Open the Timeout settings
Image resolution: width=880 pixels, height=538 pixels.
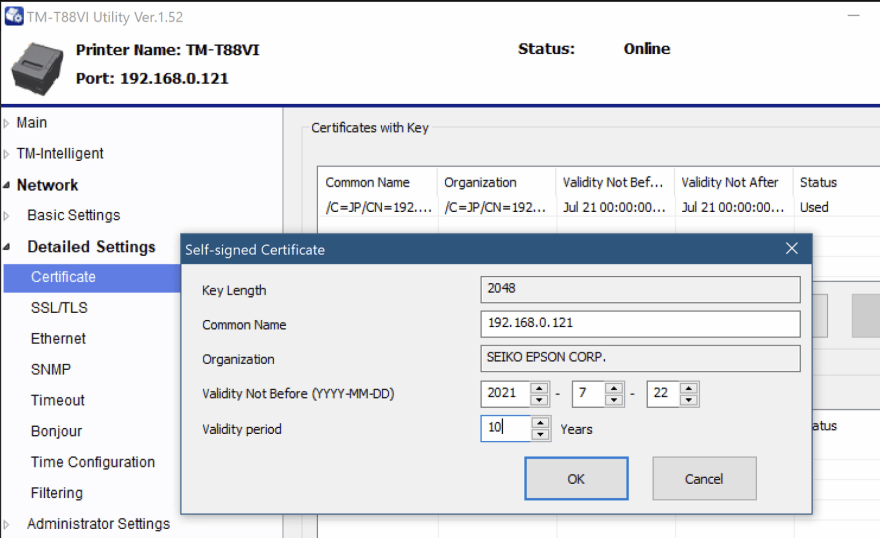(x=57, y=400)
